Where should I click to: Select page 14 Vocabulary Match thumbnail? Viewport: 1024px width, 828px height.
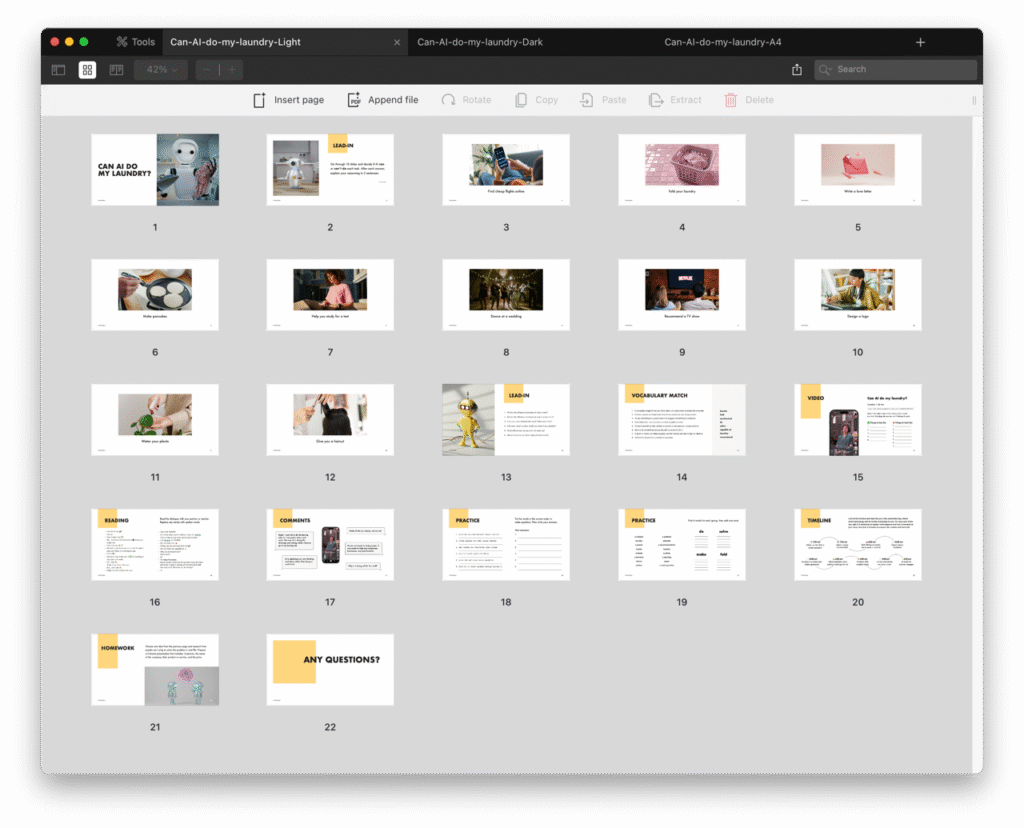(x=681, y=420)
